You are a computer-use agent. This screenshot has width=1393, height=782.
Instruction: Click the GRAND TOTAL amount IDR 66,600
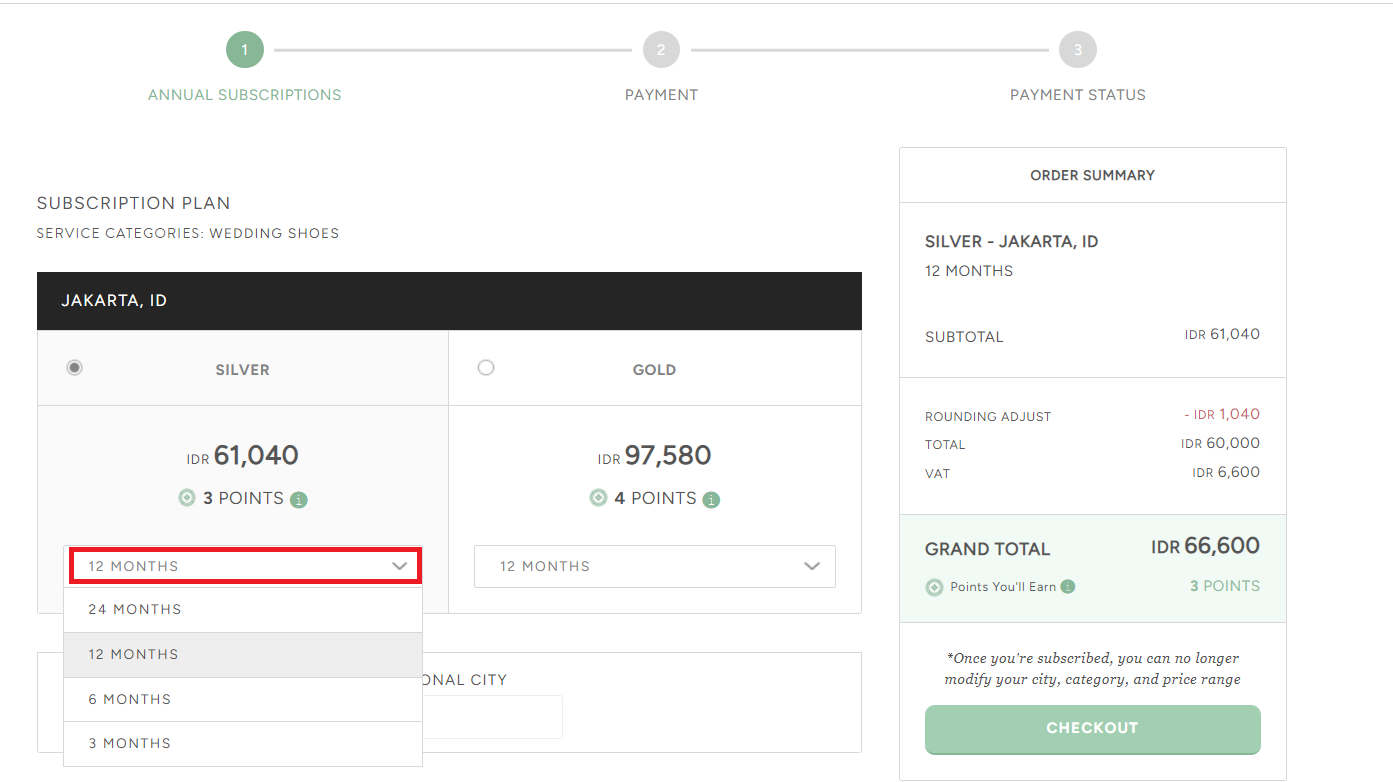coord(1205,546)
